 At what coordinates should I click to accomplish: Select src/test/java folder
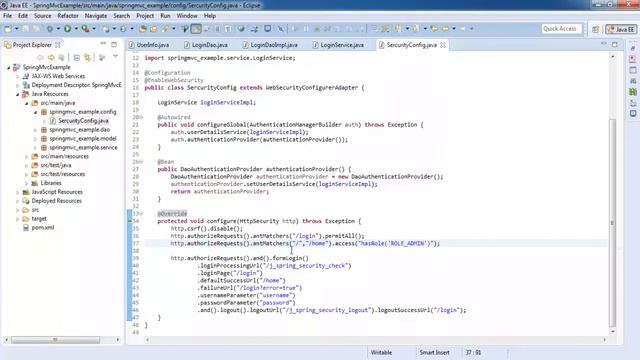click(56, 165)
